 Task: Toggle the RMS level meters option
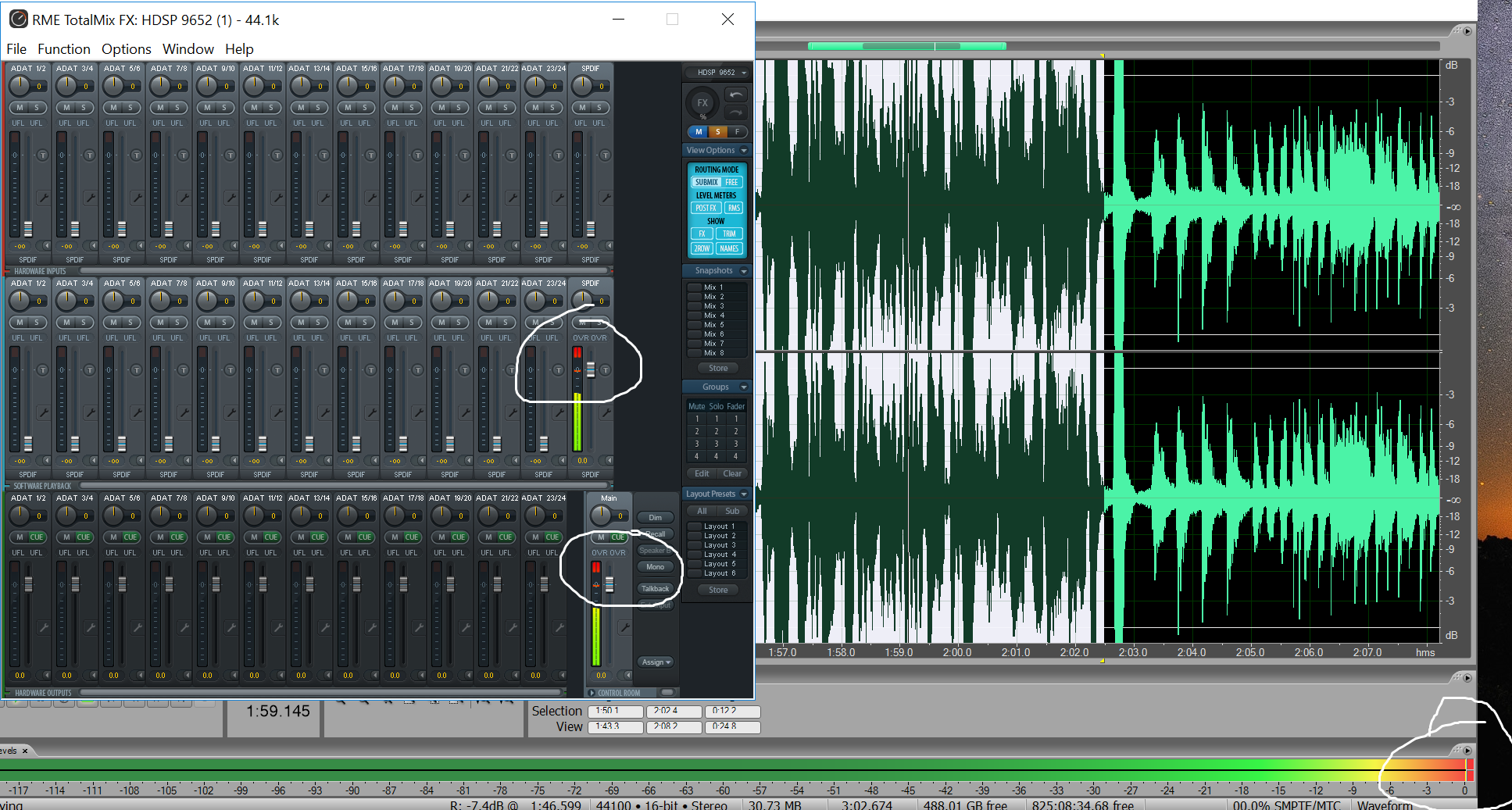(734, 208)
